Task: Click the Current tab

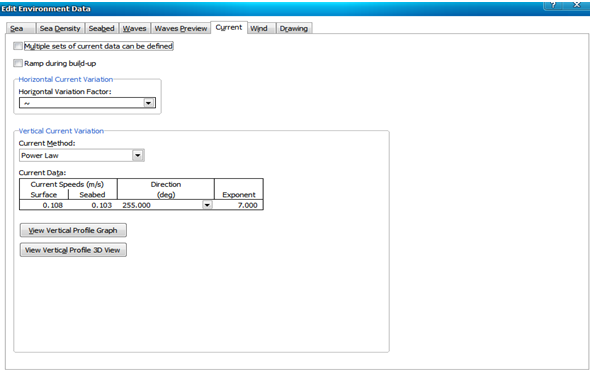Action: [x=229, y=27]
